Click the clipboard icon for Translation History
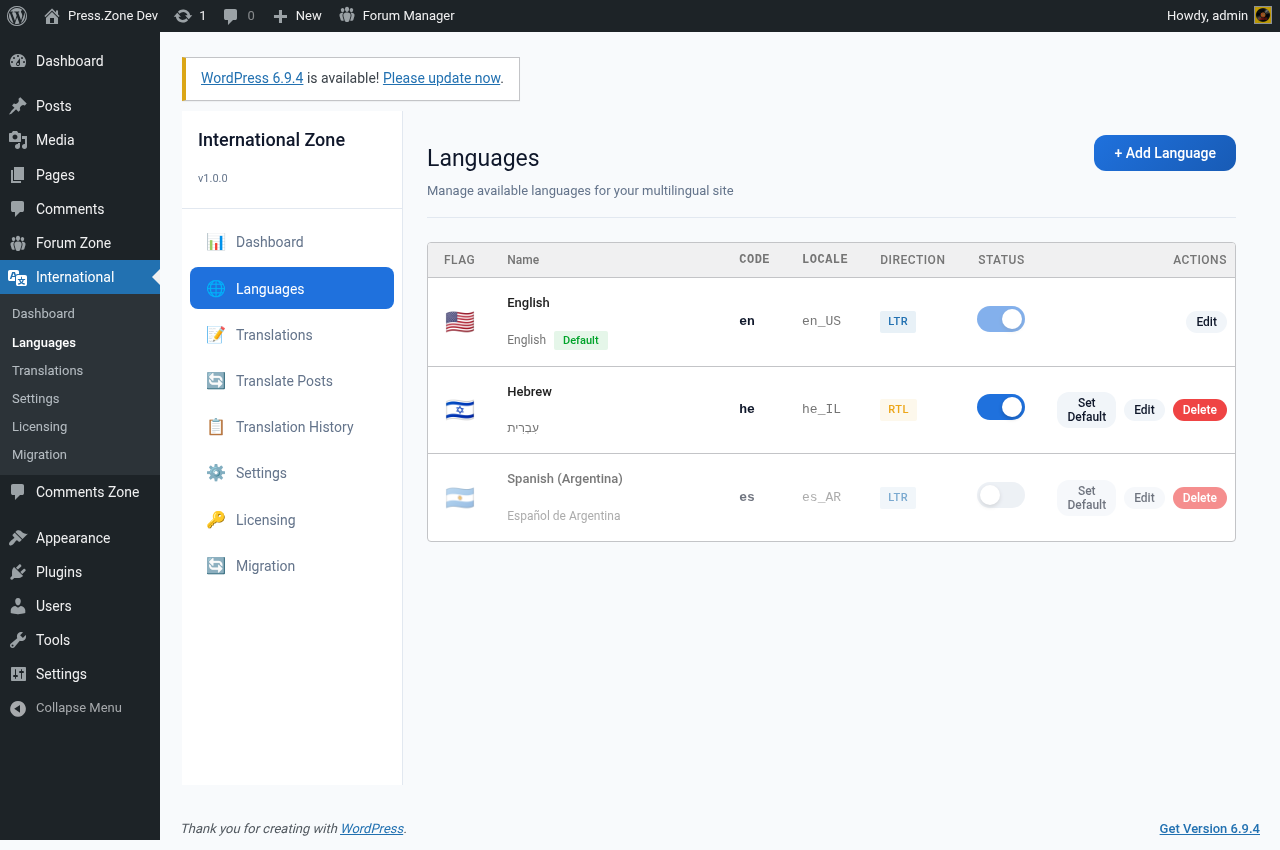 (x=216, y=427)
